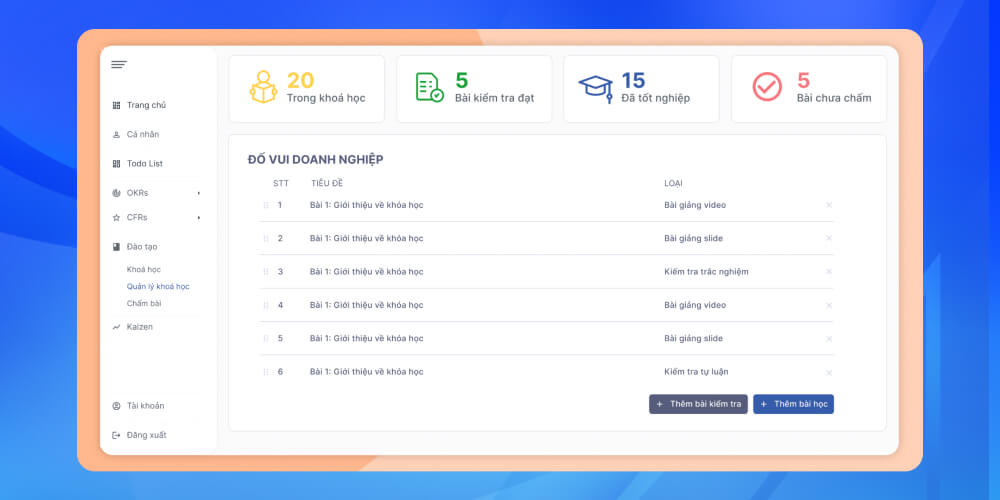Open Cá nhân in the sidebar
Image resolution: width=1000 pixels, height=500 pixels.
click(x=143, y=135)
